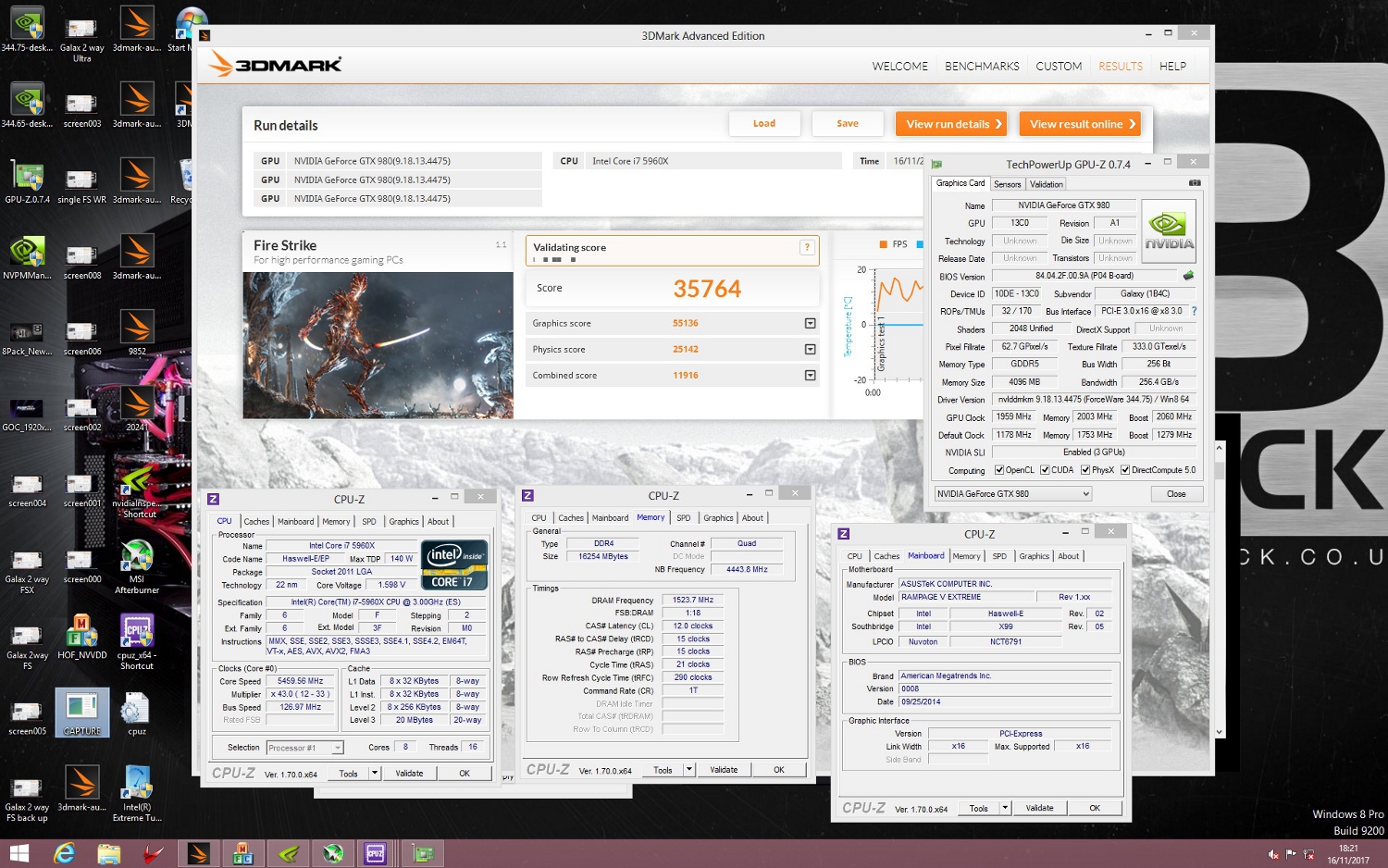Screen dimensions: 1388x868
Task: Click the GPU-Z Name field GTX 980
Action: click(1063, 205)
